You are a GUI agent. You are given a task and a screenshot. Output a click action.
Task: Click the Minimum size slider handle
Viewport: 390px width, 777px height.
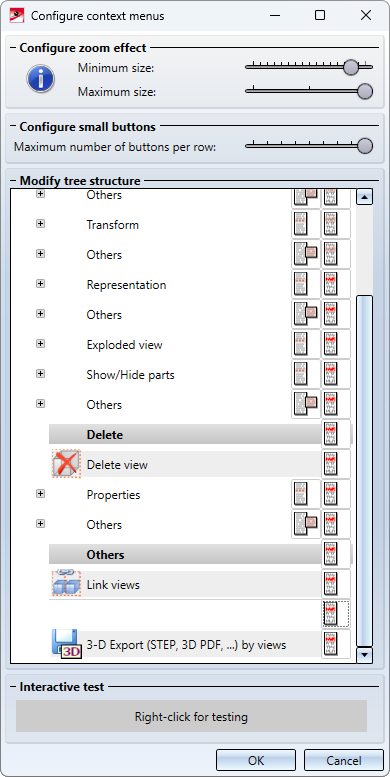pos(351,67)
